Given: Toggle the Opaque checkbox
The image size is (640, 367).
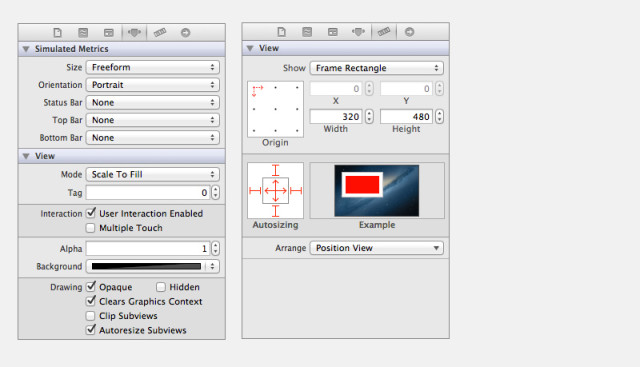Looking at the screenshot, I should tap(91, 287).
